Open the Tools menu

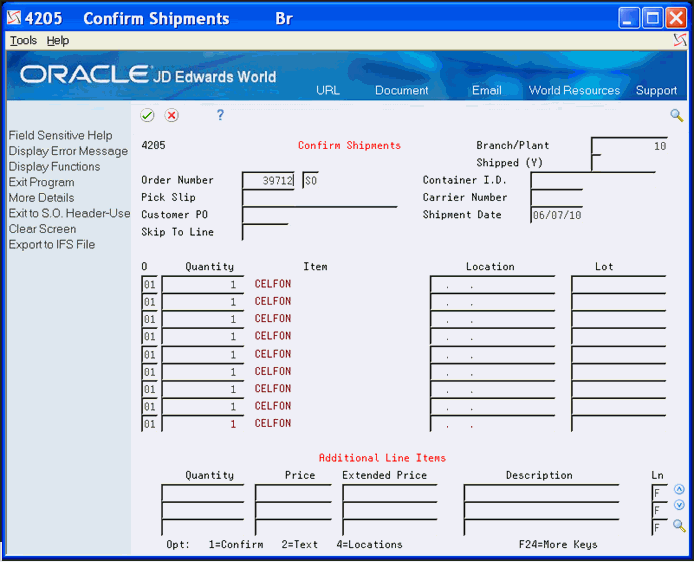click(x=23, y=41)
